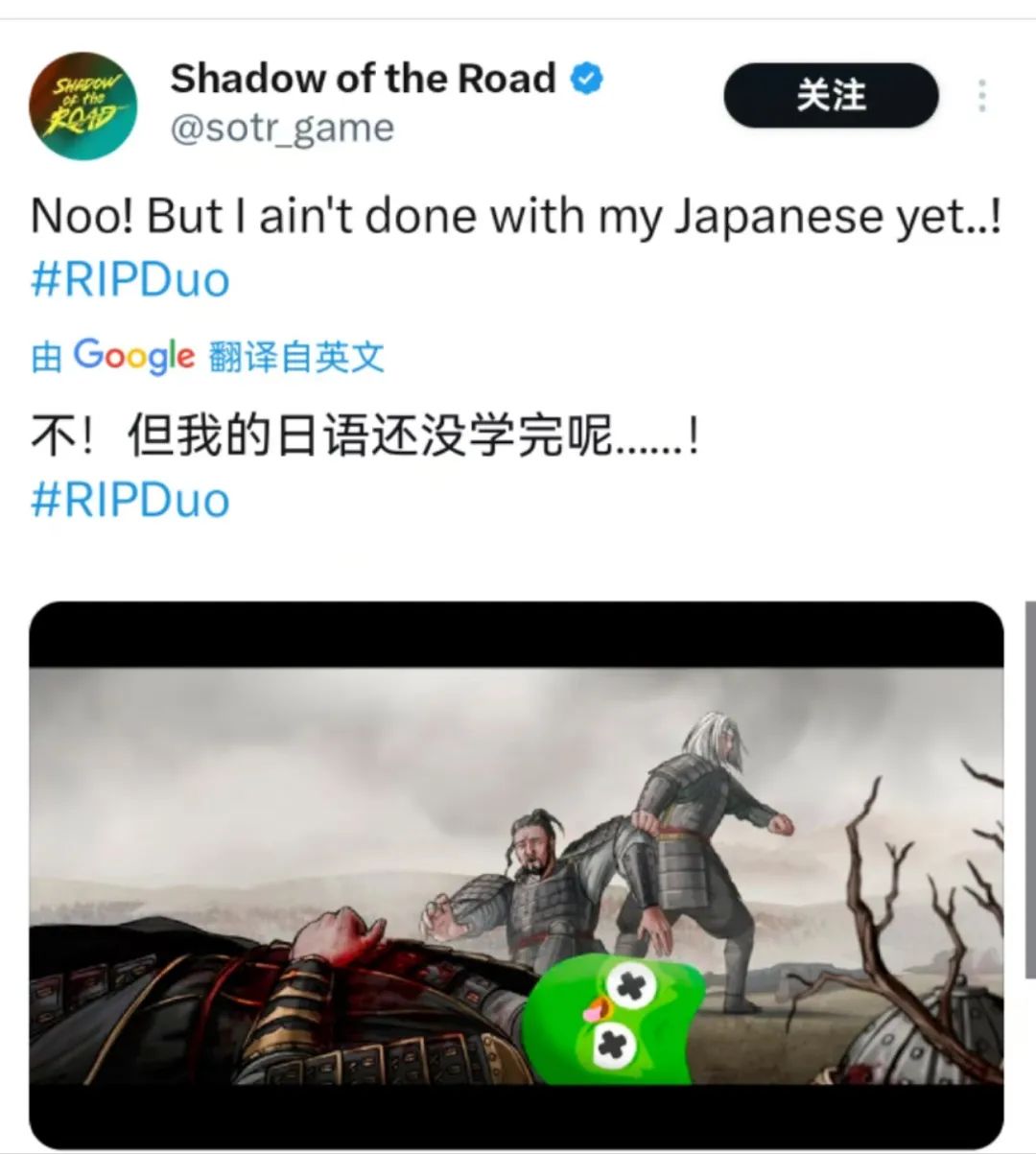1036x1154 pixels.
Task: Open the attached battlefield image
Action: [x=516, y=874]
